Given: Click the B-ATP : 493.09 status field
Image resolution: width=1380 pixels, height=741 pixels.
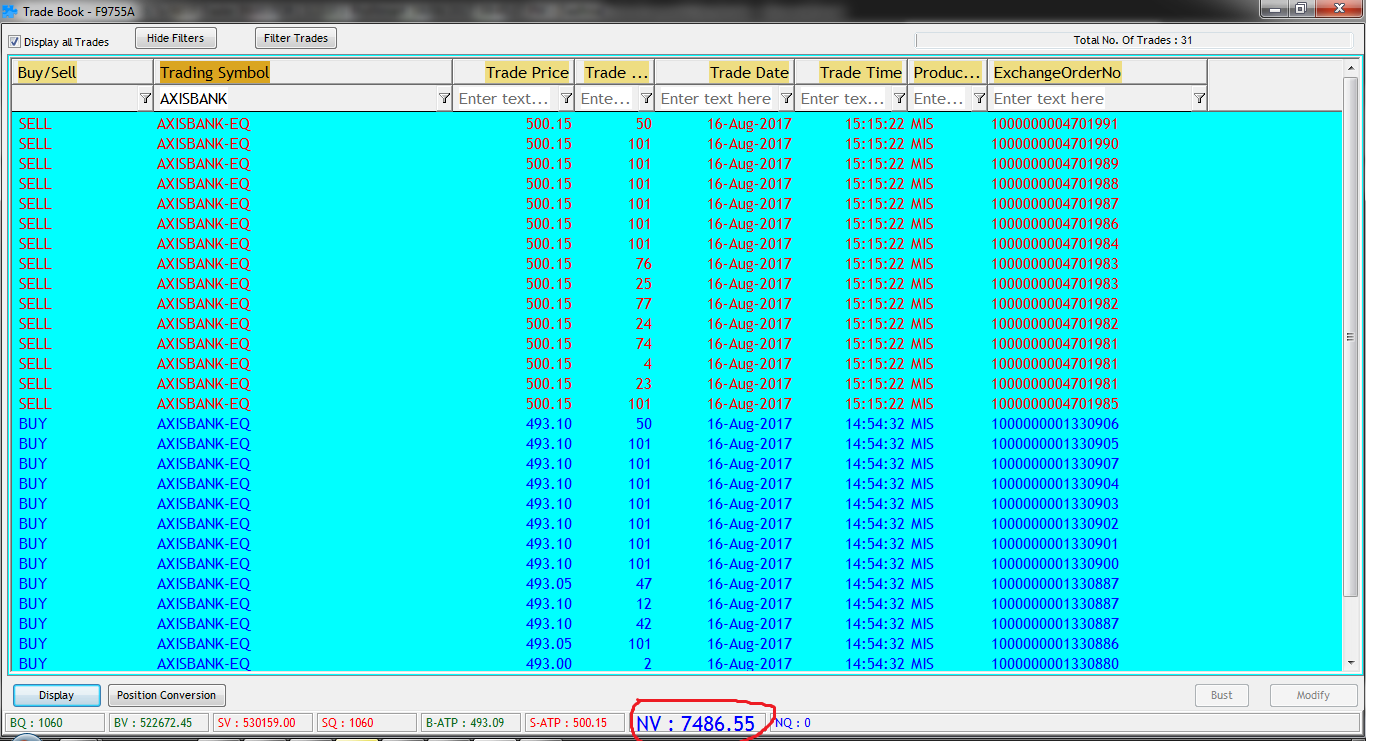Looking at the screenshot, I should pos(471,723).
